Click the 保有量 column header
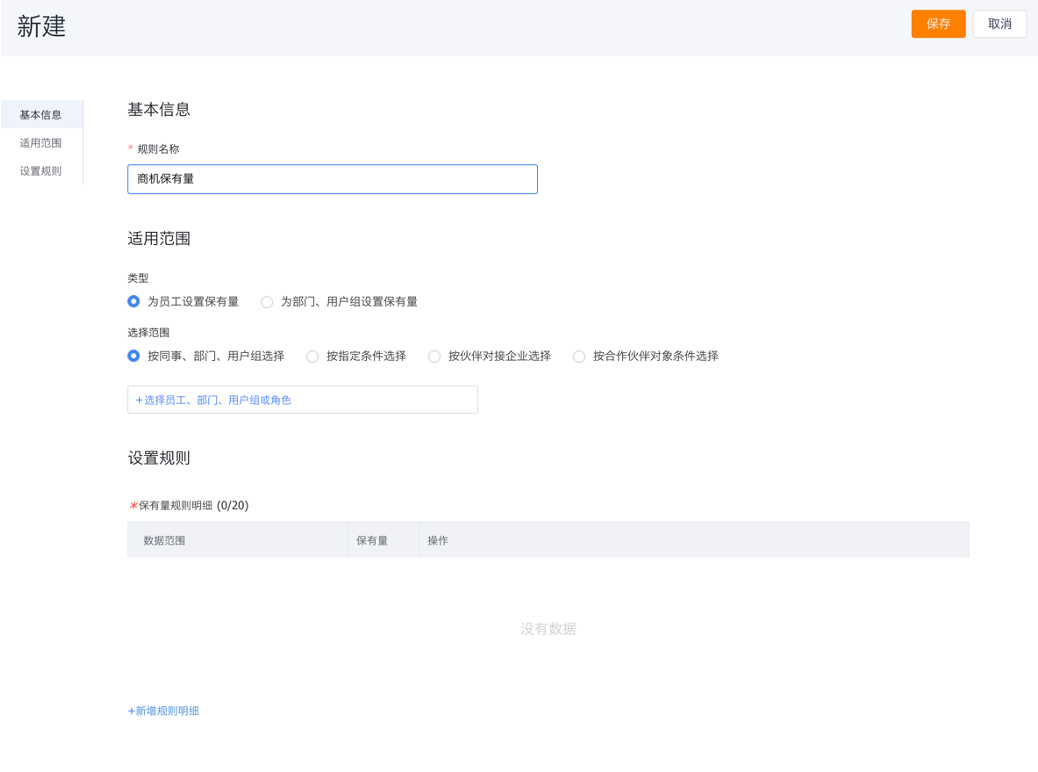 [x=372, y=540]
